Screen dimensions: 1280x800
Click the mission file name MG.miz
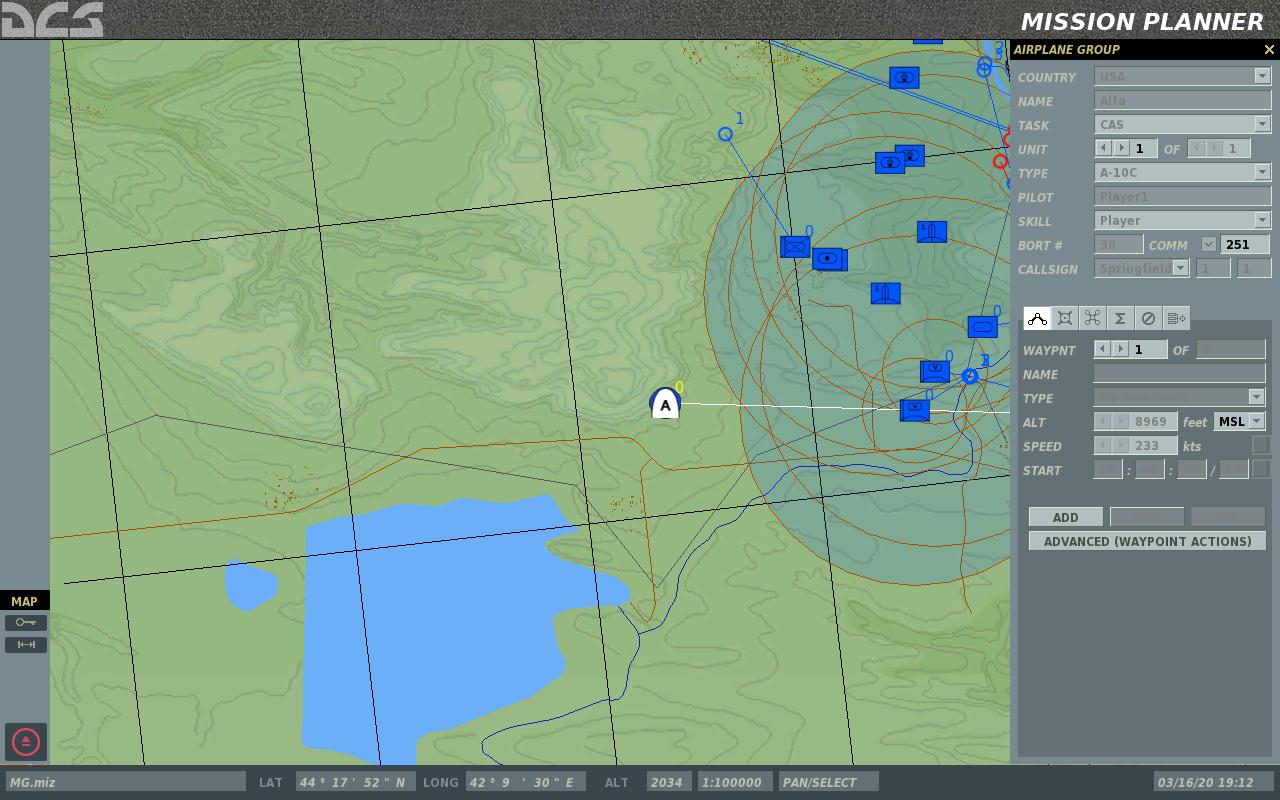coord(125,782)
